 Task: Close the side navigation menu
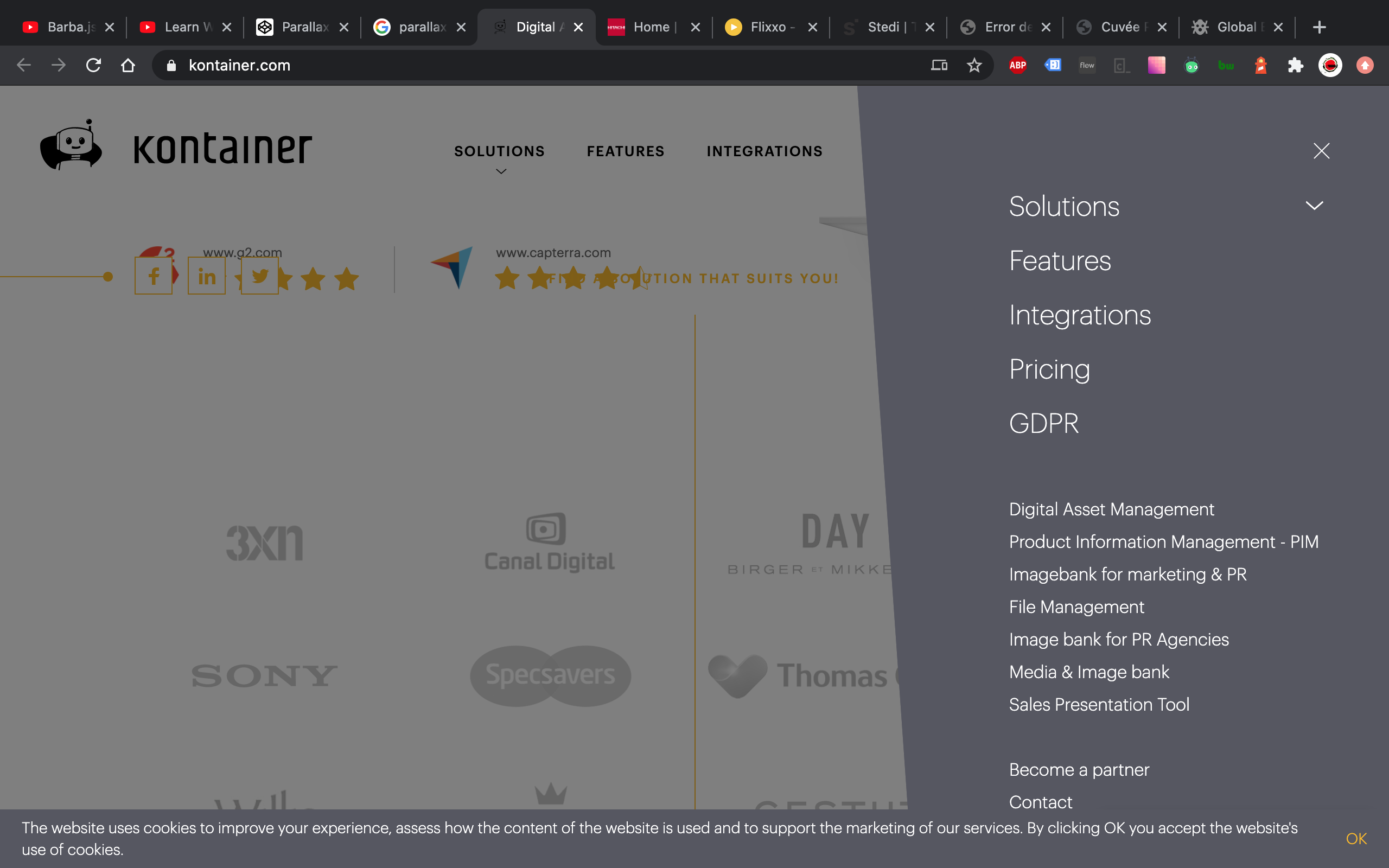click(1321, 151)
